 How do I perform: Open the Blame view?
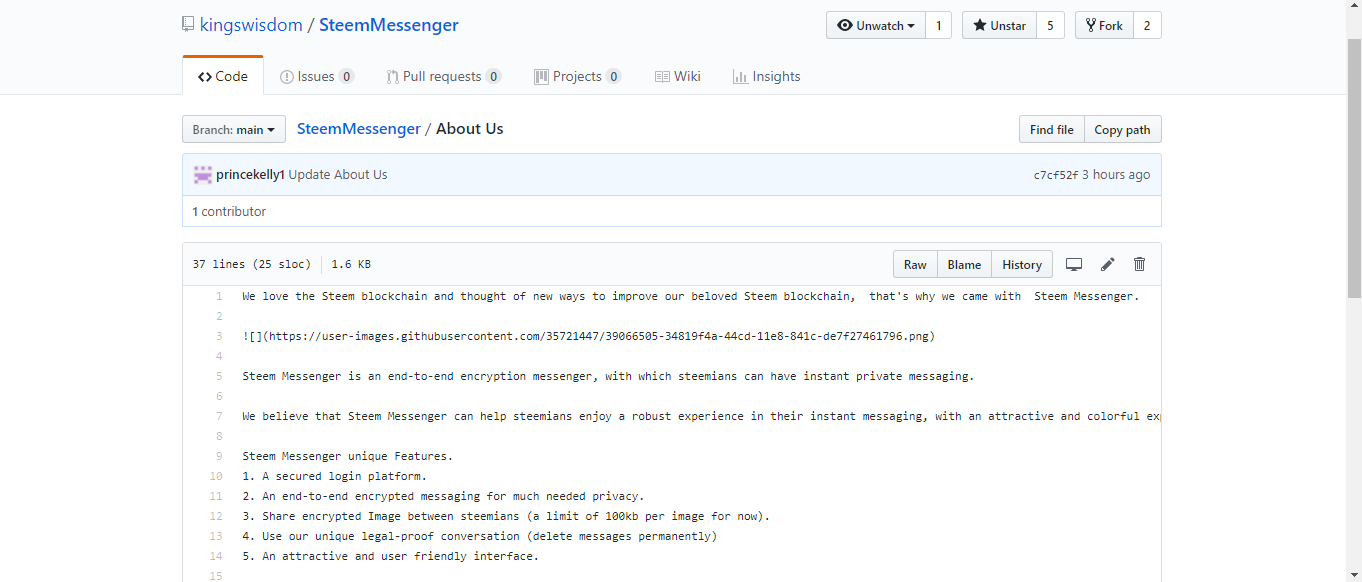pyautogui.click(x=964, y=264)
